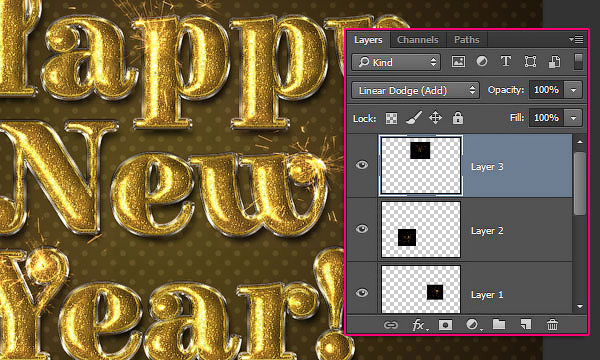This screenshot has height=360, width=600.
Task: Click the Opacity value field
Action: coord(546,90)
